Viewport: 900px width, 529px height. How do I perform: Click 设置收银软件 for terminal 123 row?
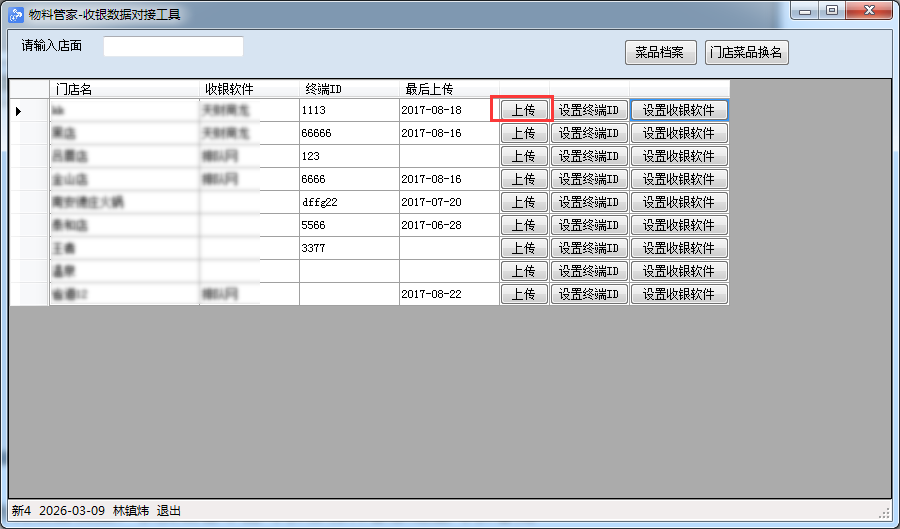point(679,156)
